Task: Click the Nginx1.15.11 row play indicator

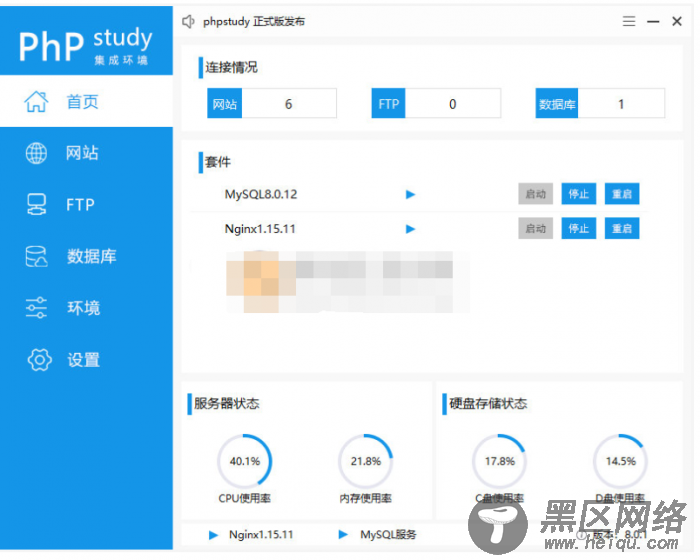Action: 410,229
